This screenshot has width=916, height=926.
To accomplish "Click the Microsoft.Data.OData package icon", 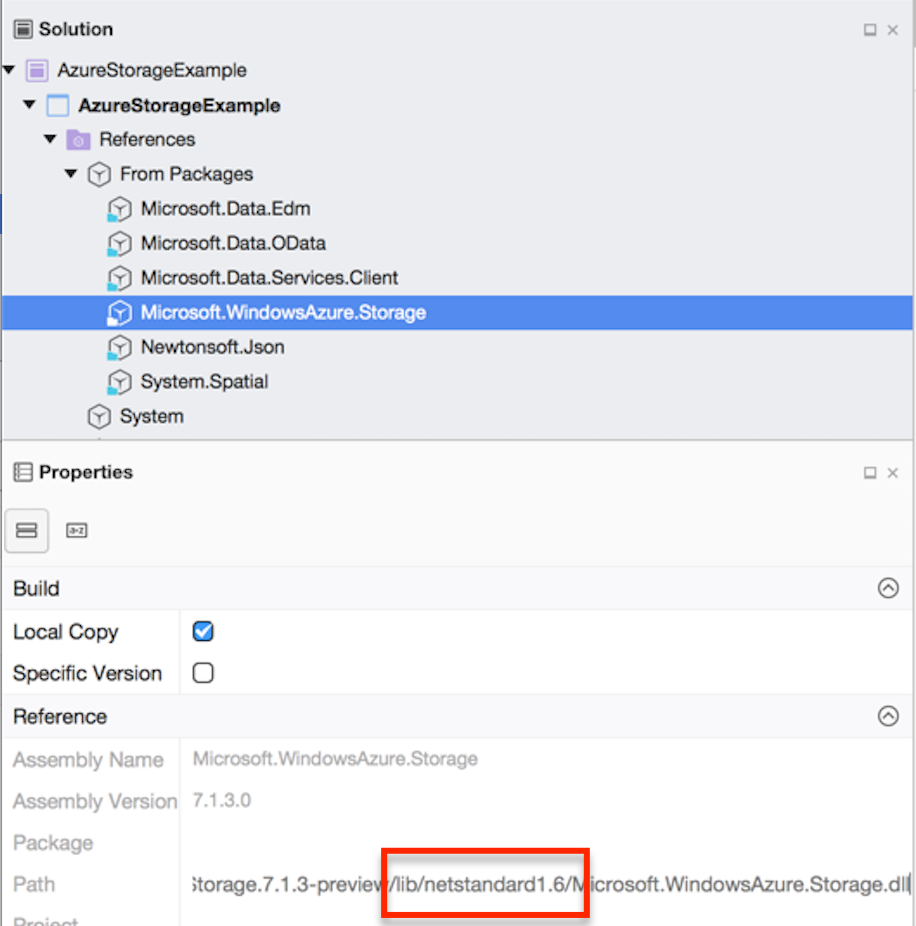I will [120, 243].
